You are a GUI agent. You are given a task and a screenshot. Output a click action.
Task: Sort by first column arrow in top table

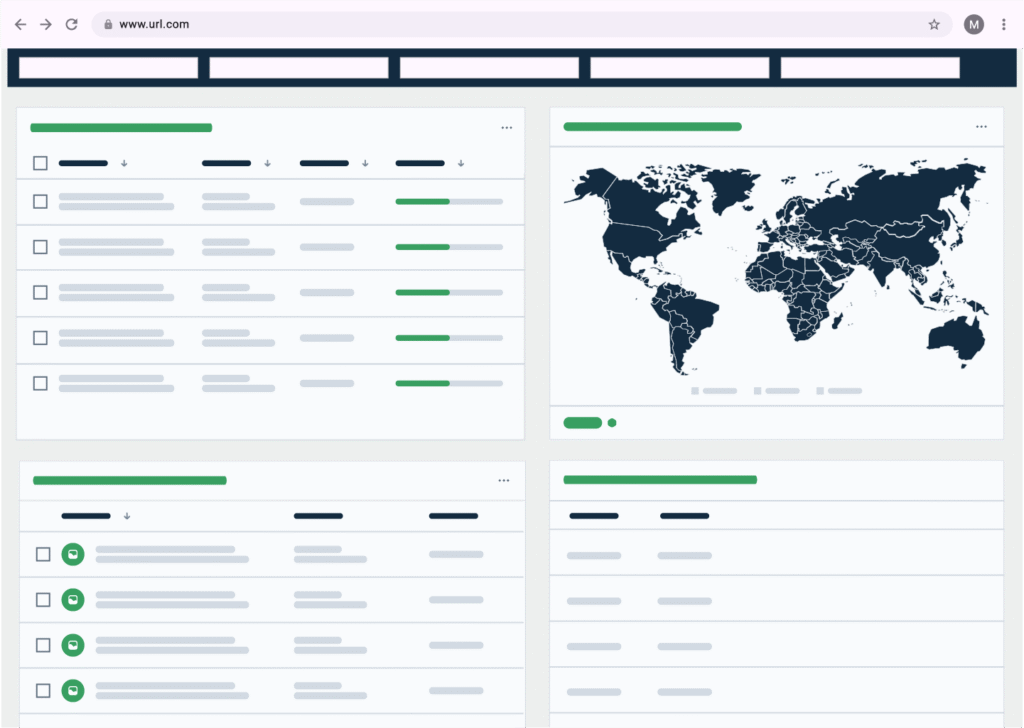pos(124,163)
